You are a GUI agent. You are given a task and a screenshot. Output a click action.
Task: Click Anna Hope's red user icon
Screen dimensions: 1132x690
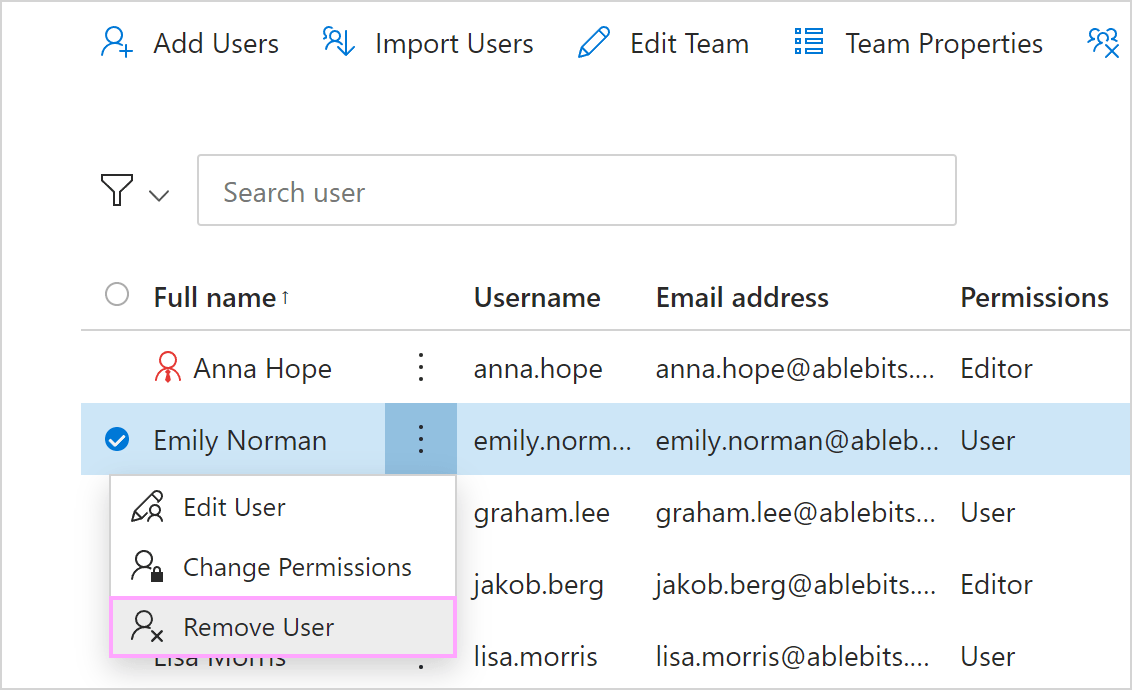(167, 367)
